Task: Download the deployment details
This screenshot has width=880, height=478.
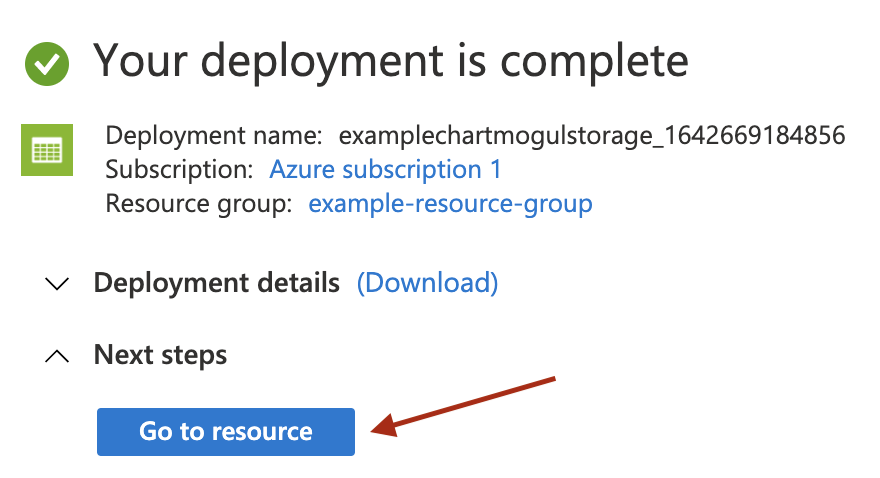Action: (428, 283)
